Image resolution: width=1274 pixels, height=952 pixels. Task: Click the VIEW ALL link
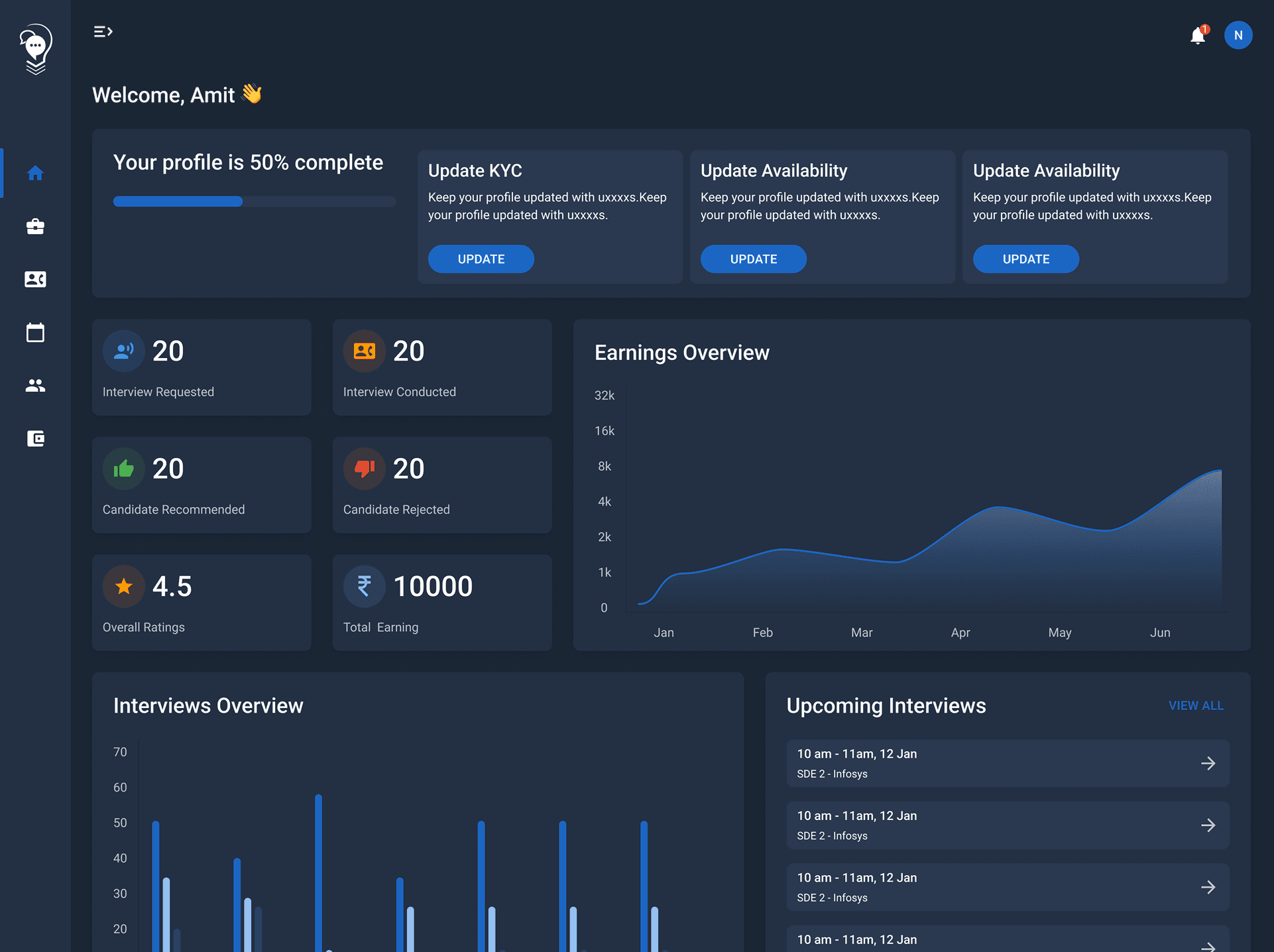tap(1195, 705)
